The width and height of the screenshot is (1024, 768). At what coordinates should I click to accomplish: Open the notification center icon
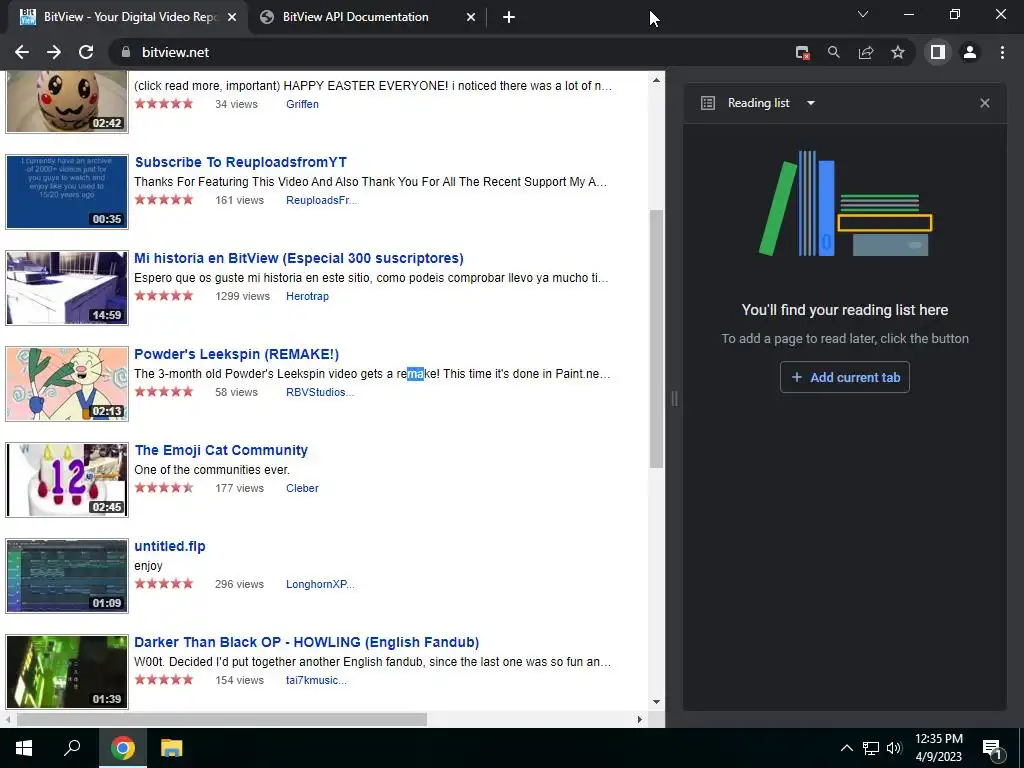[992, 749]
